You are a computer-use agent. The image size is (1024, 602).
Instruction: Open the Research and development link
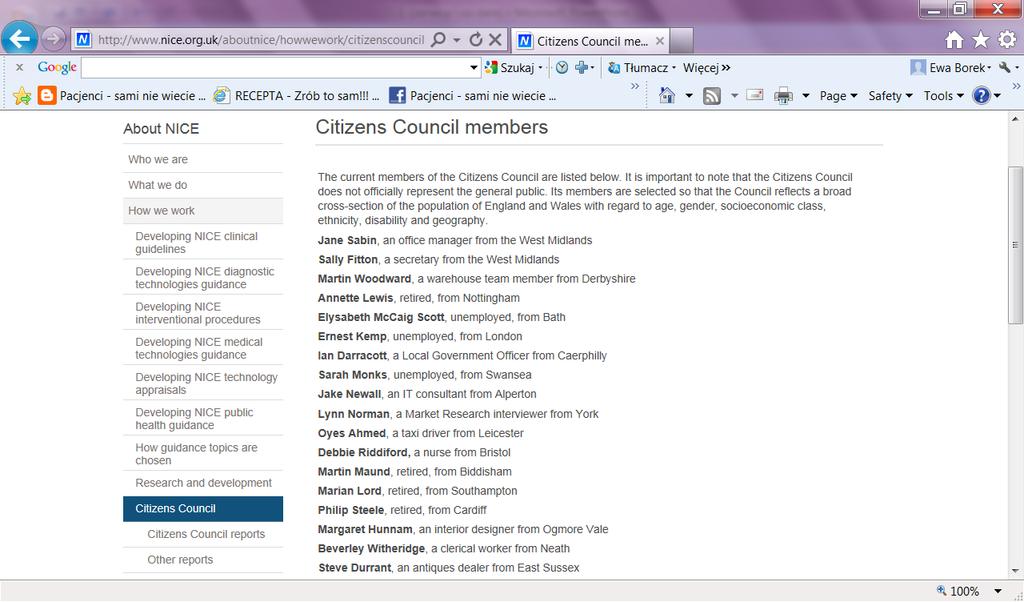point(204,483)
